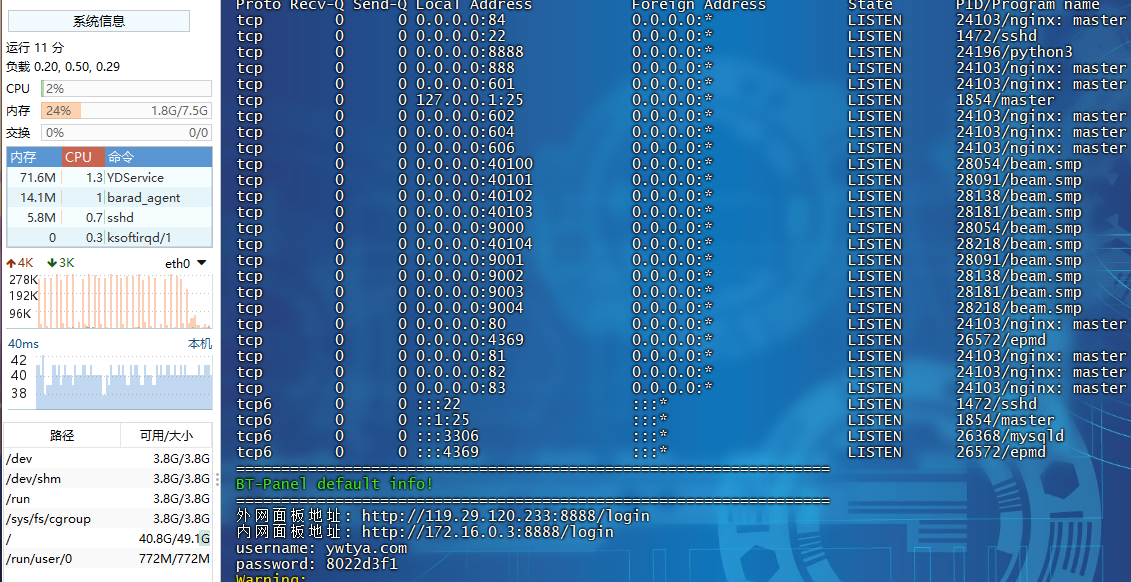Click the 负载 0.20, 0.50, 0.29 text

(x=63, y=66)
